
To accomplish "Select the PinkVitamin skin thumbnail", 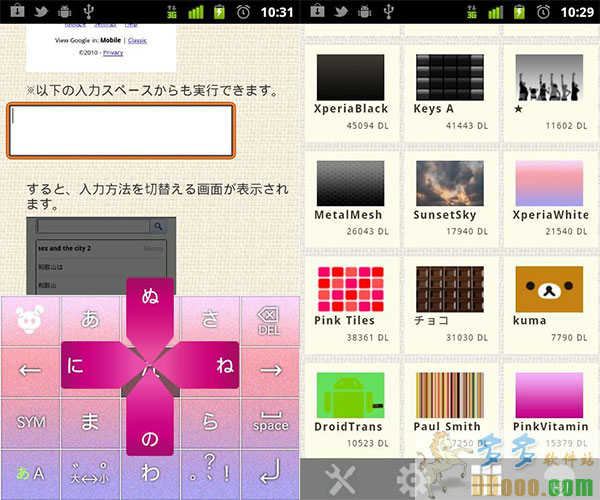I will tap(549, 395).
